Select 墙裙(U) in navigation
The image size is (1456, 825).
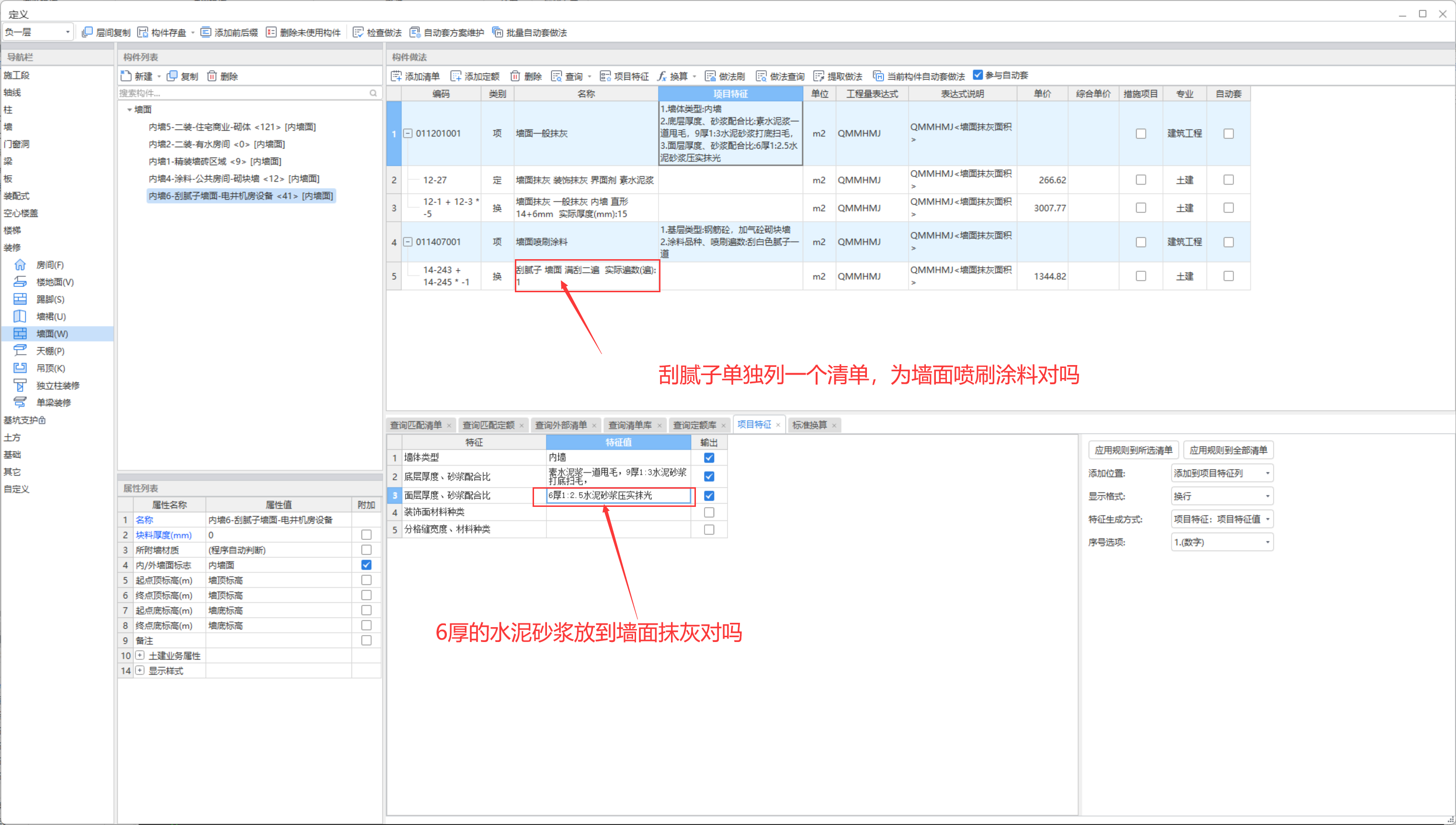[x=51, y=316]
